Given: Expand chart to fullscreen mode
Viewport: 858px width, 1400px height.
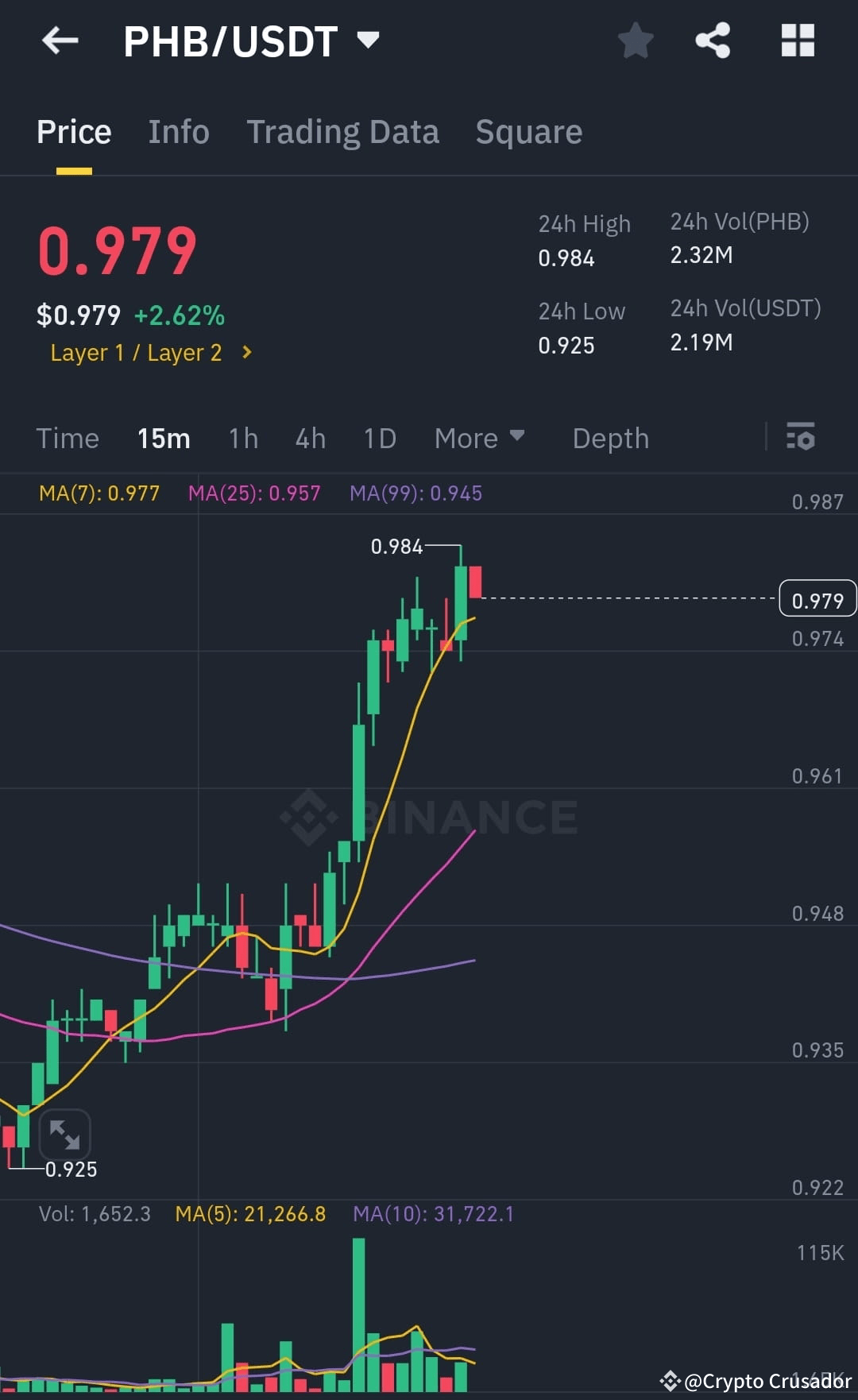Looking at the screenshot, I should coord(67,1135).
